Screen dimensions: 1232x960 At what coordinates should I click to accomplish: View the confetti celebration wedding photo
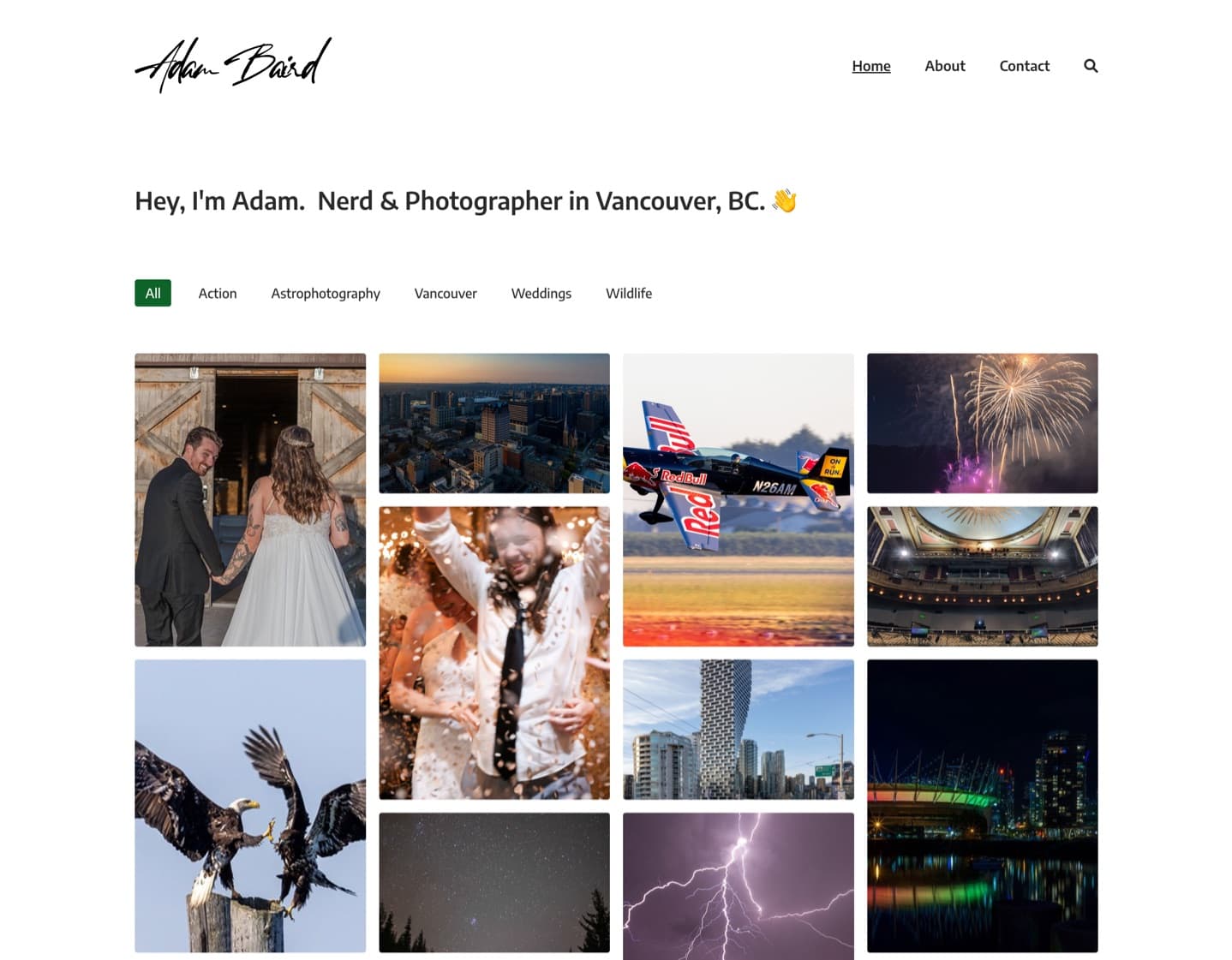click(494, 653)
